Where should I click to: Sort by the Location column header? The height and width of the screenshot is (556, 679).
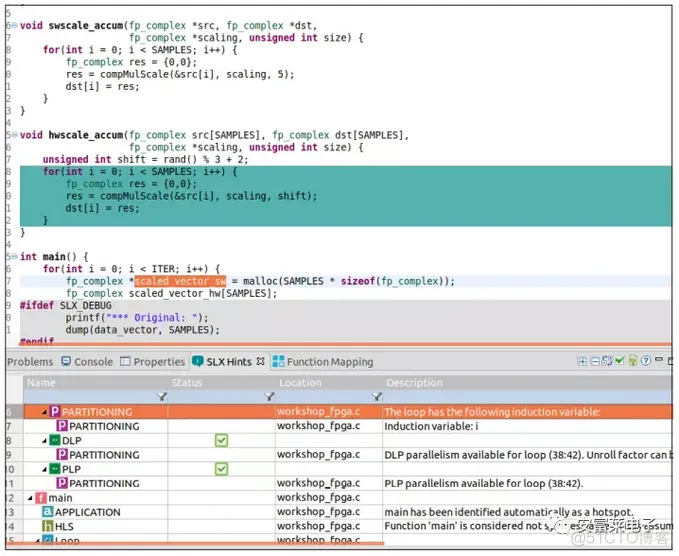pyautogui.click(x=329, y=383)
